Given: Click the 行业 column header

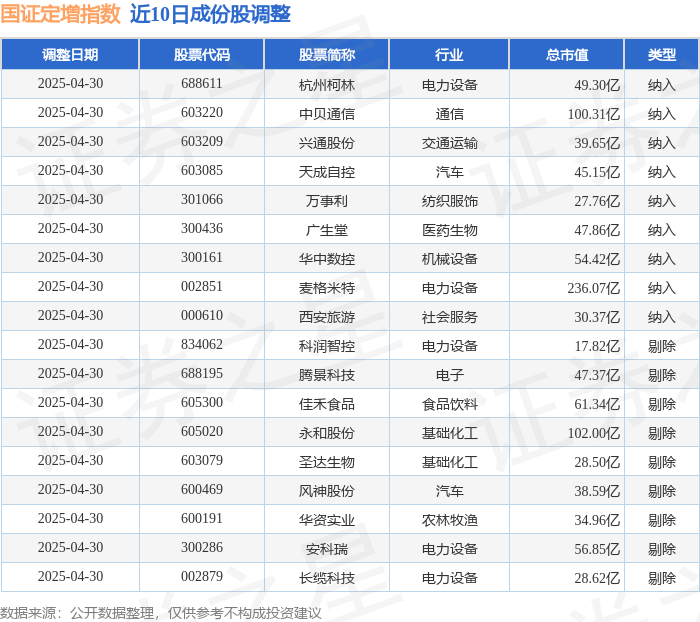Looking at the screenshot, I should point(449,54).
